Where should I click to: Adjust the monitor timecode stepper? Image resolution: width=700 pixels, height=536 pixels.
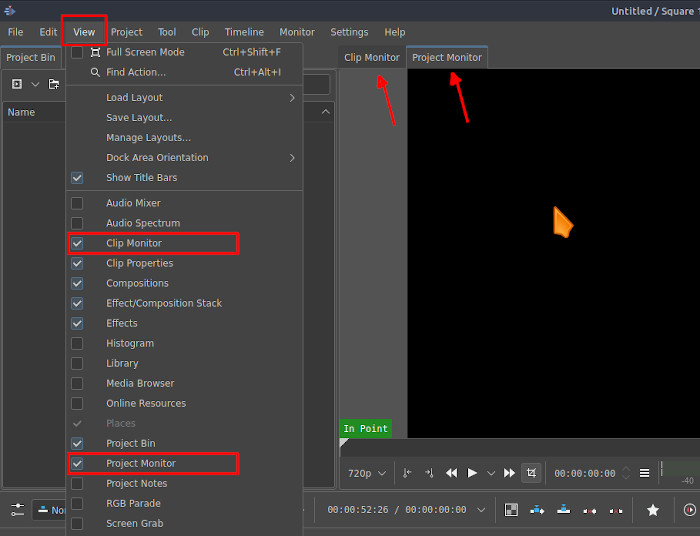[x=626, y=473]
